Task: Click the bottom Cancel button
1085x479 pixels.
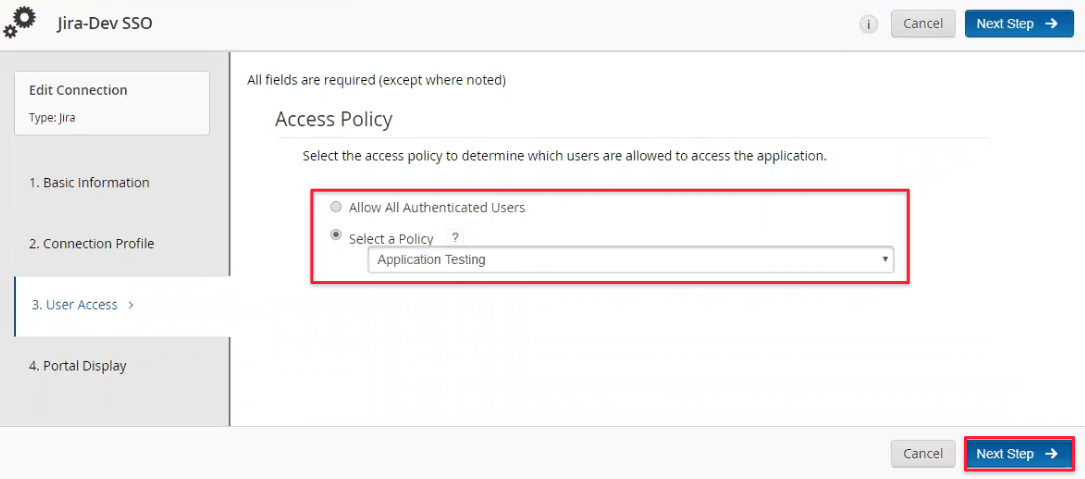Action: click(x=923, y=454)
